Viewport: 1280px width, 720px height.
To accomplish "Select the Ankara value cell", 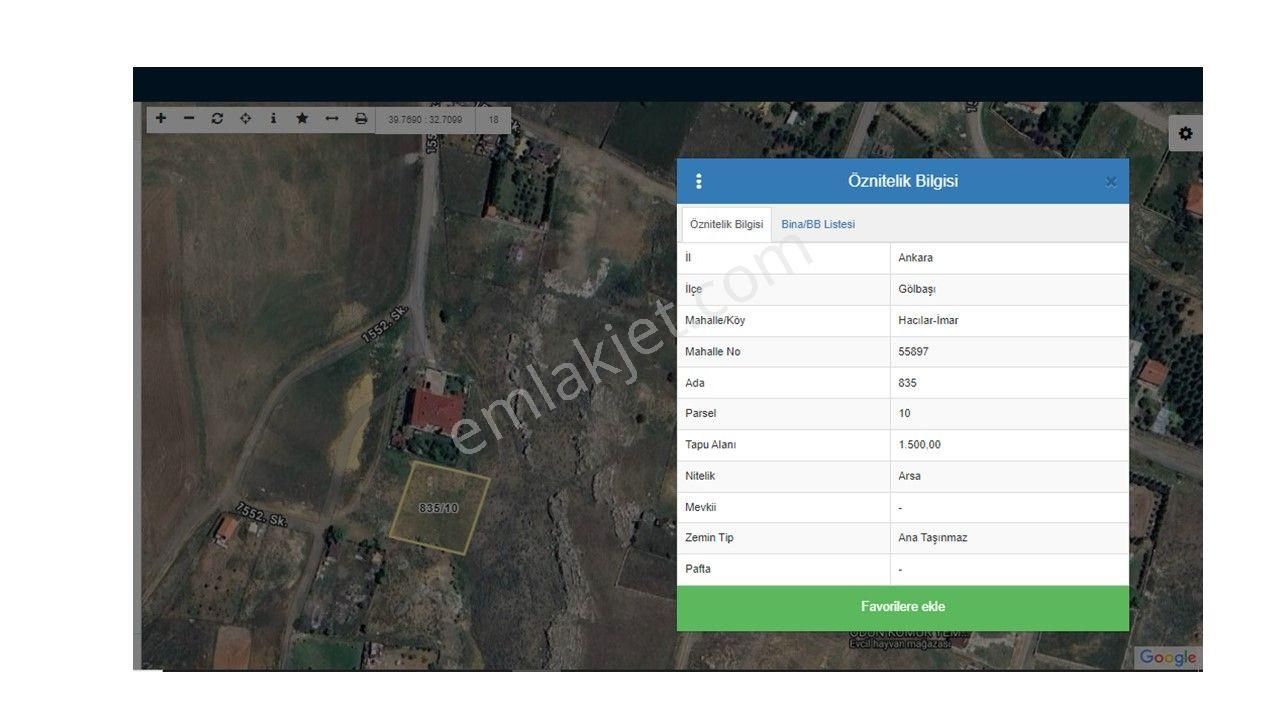I will [x=1009, y=258].
